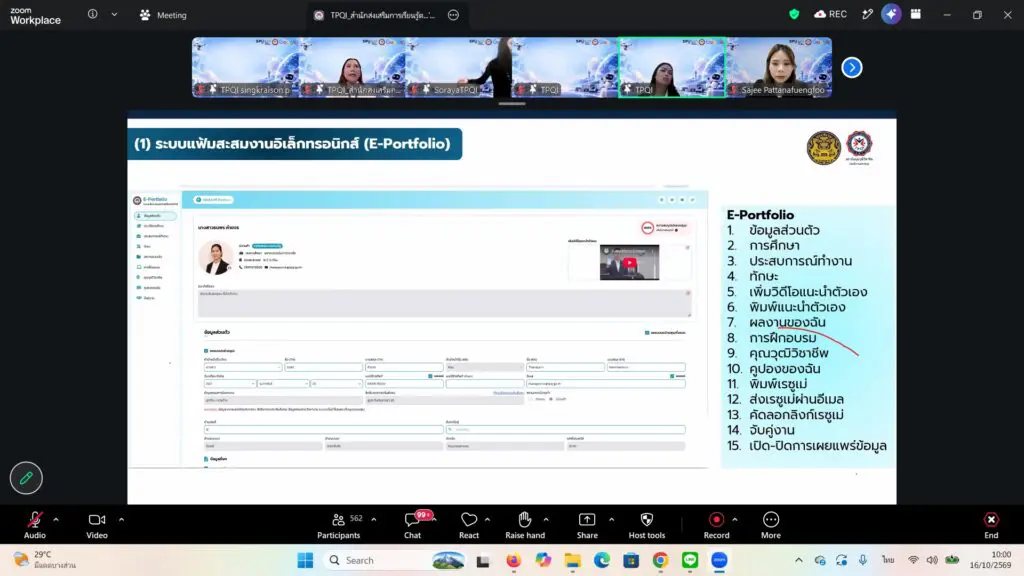The width and height of the screenshot is (1024, 576).
Task: Open the 29°C weather widget
Action: tap(44, 560)
